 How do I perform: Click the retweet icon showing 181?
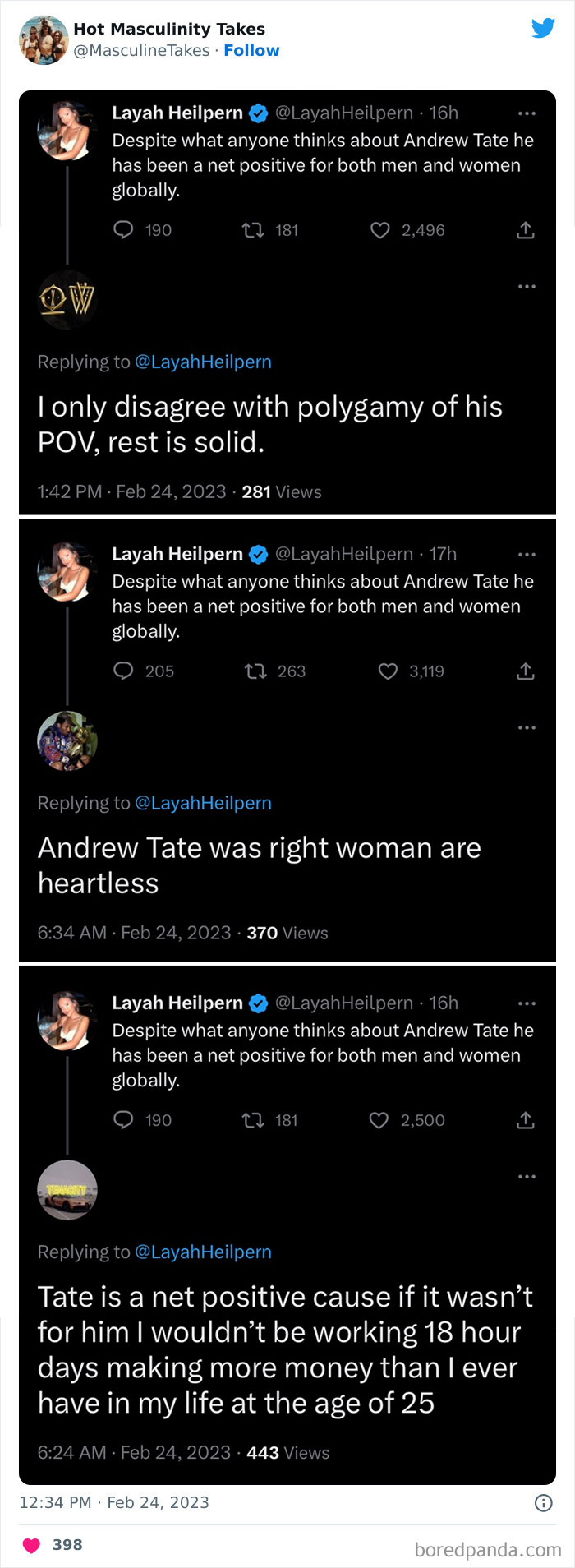tap(255, 230)
